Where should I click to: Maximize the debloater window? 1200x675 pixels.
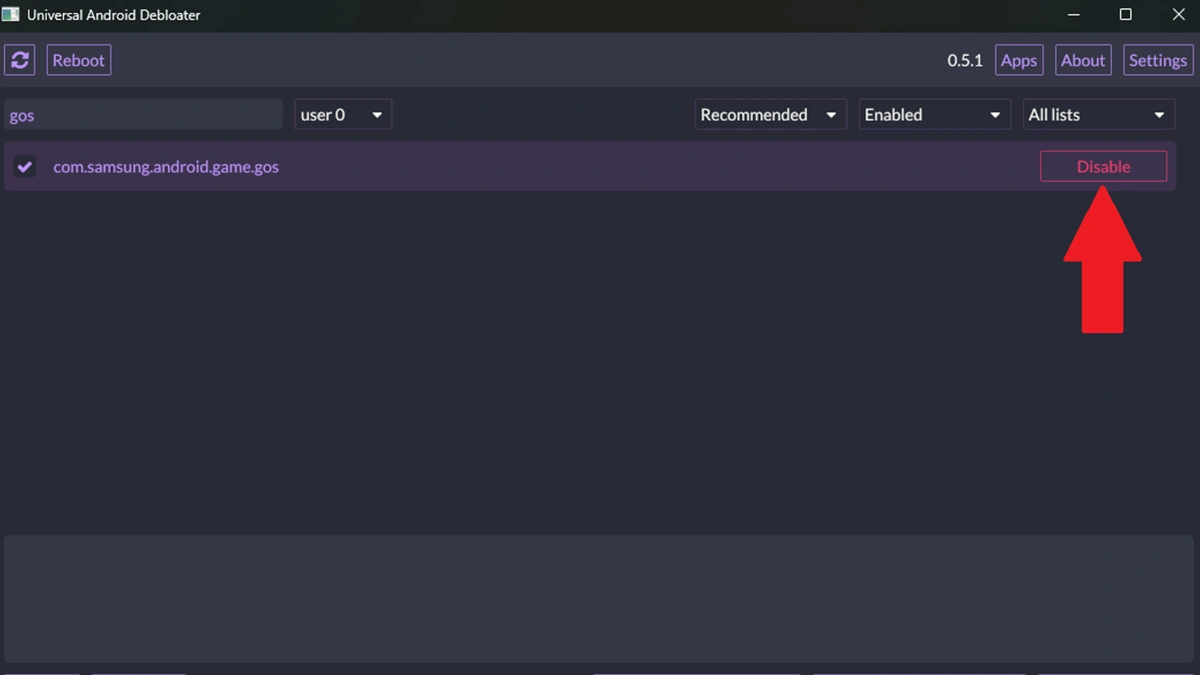point(1125,15)
